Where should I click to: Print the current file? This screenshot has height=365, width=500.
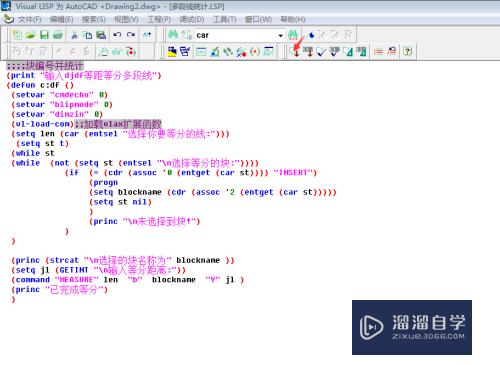[58, 35]
